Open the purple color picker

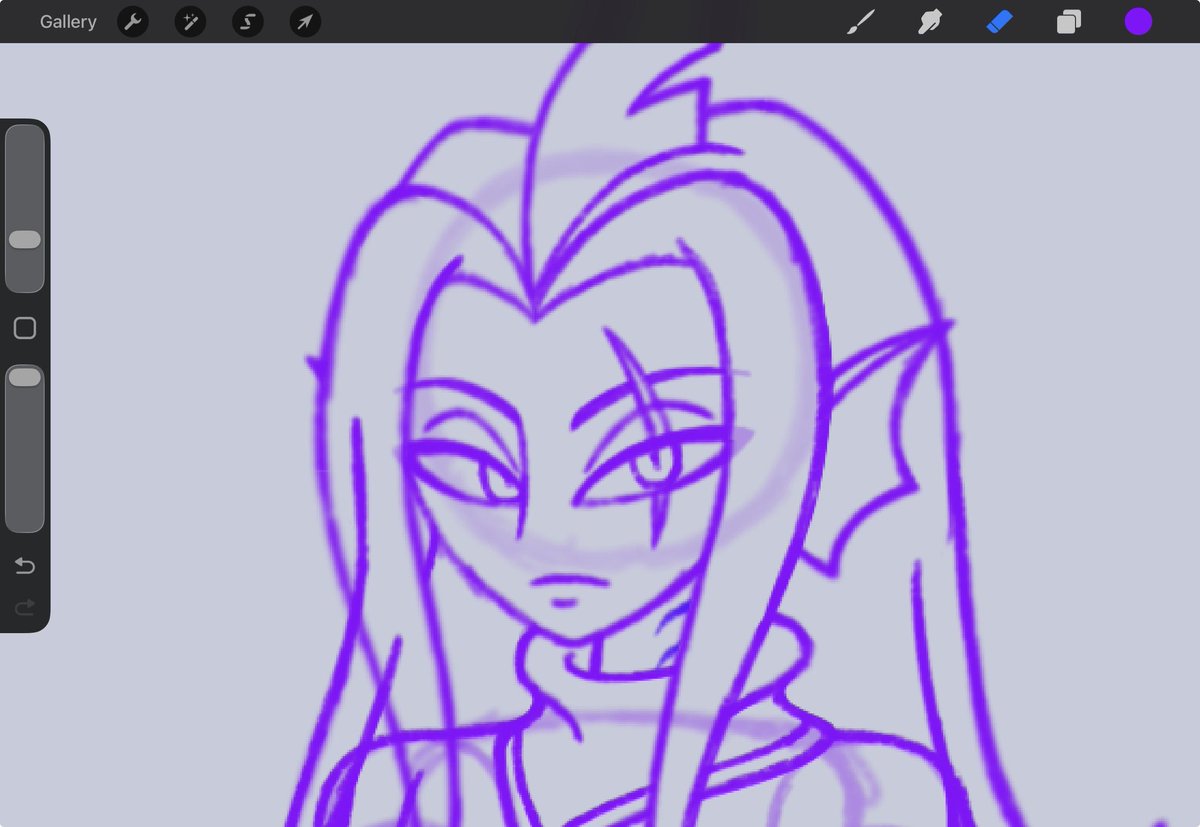click(x=1138, y=22)
